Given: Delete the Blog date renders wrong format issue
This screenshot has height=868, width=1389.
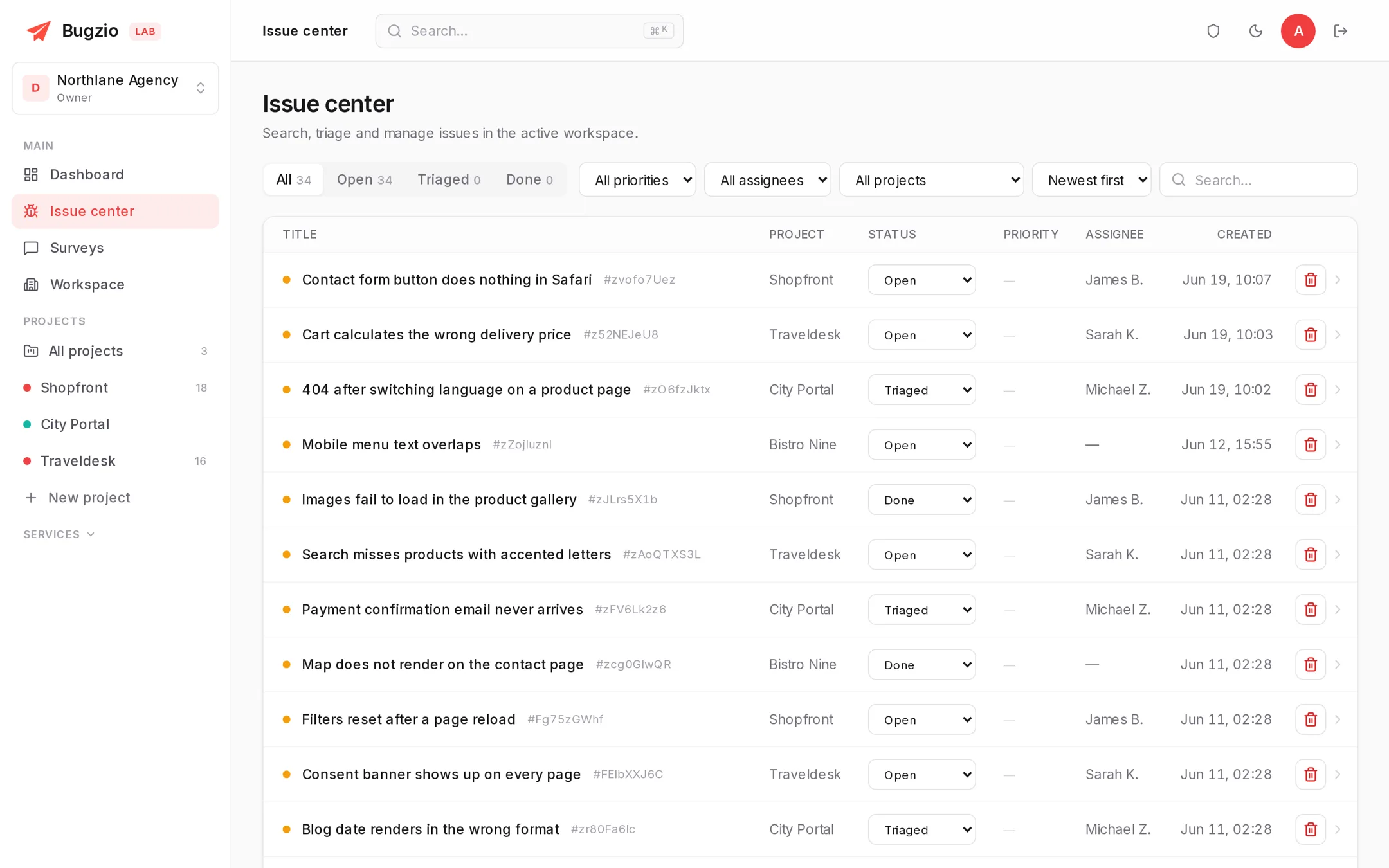Looking at the screenshot, I should click(1311, 829).
